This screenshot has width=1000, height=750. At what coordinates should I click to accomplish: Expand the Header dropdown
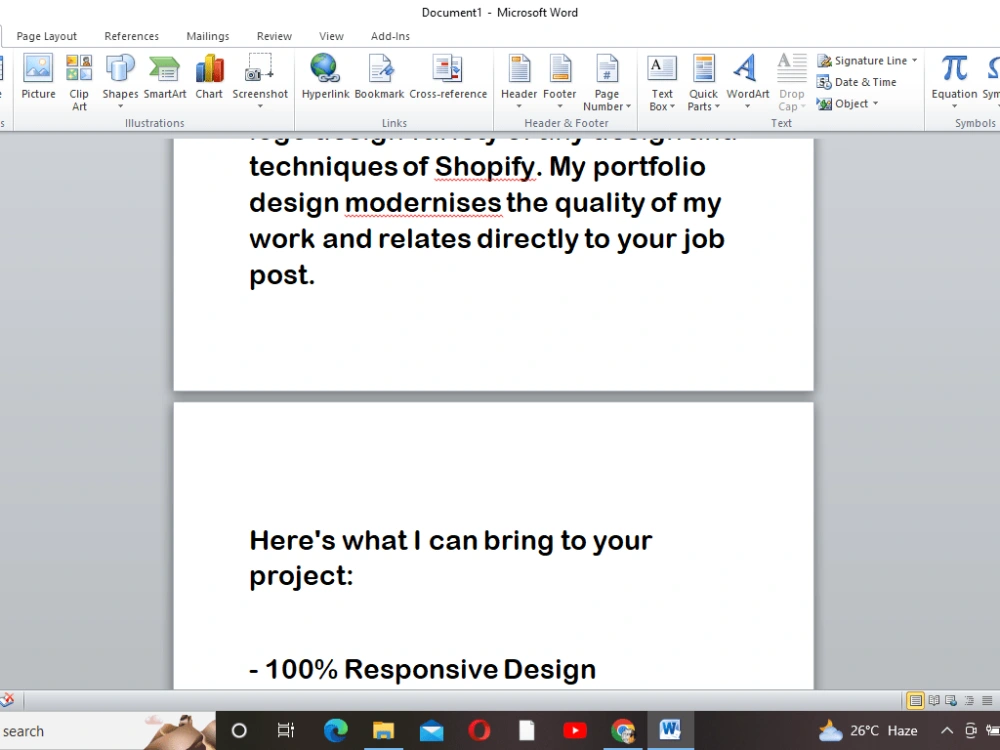click(518, 107)
